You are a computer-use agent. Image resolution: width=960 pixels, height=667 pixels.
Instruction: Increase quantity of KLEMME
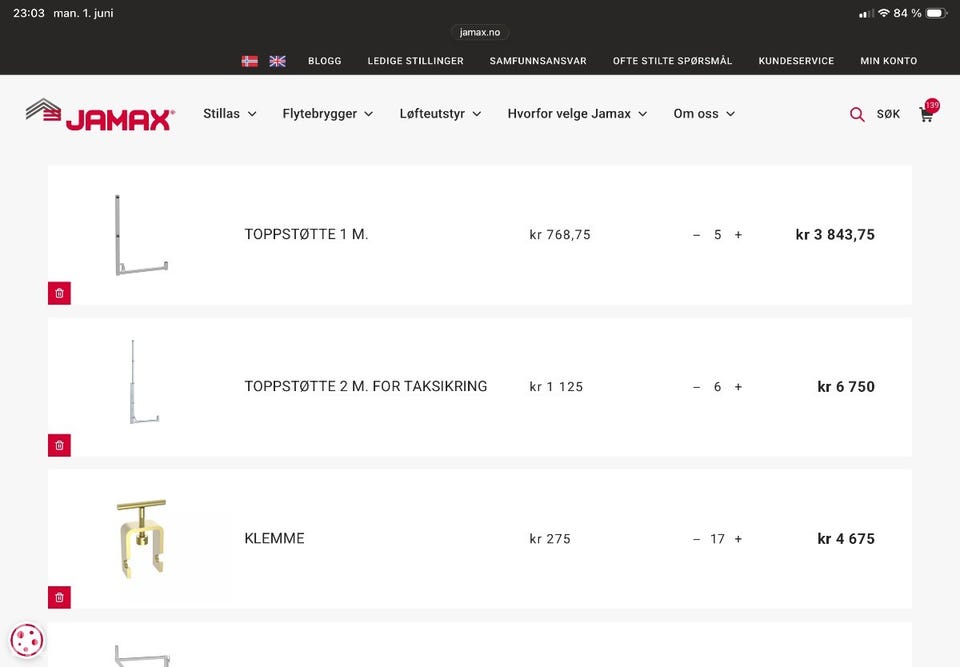(738, 538)
